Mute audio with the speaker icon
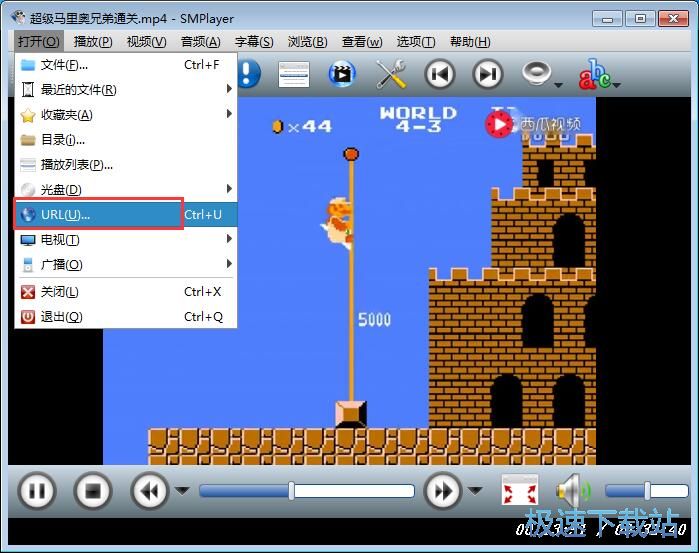 coord(573,491)
